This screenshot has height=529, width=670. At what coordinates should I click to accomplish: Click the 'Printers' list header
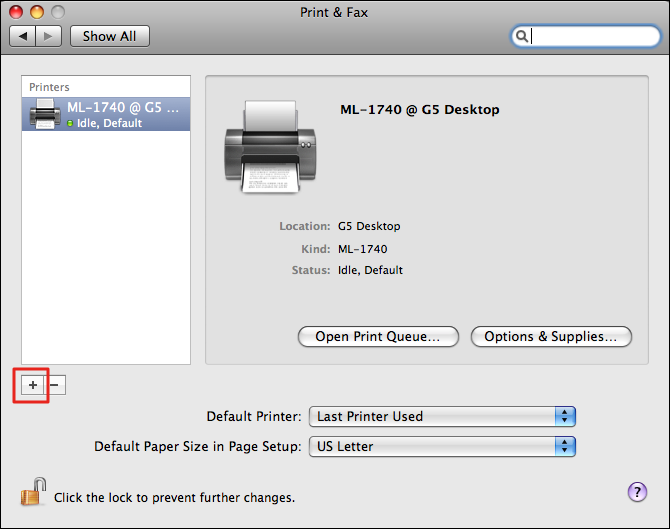[x=49, y=87]
